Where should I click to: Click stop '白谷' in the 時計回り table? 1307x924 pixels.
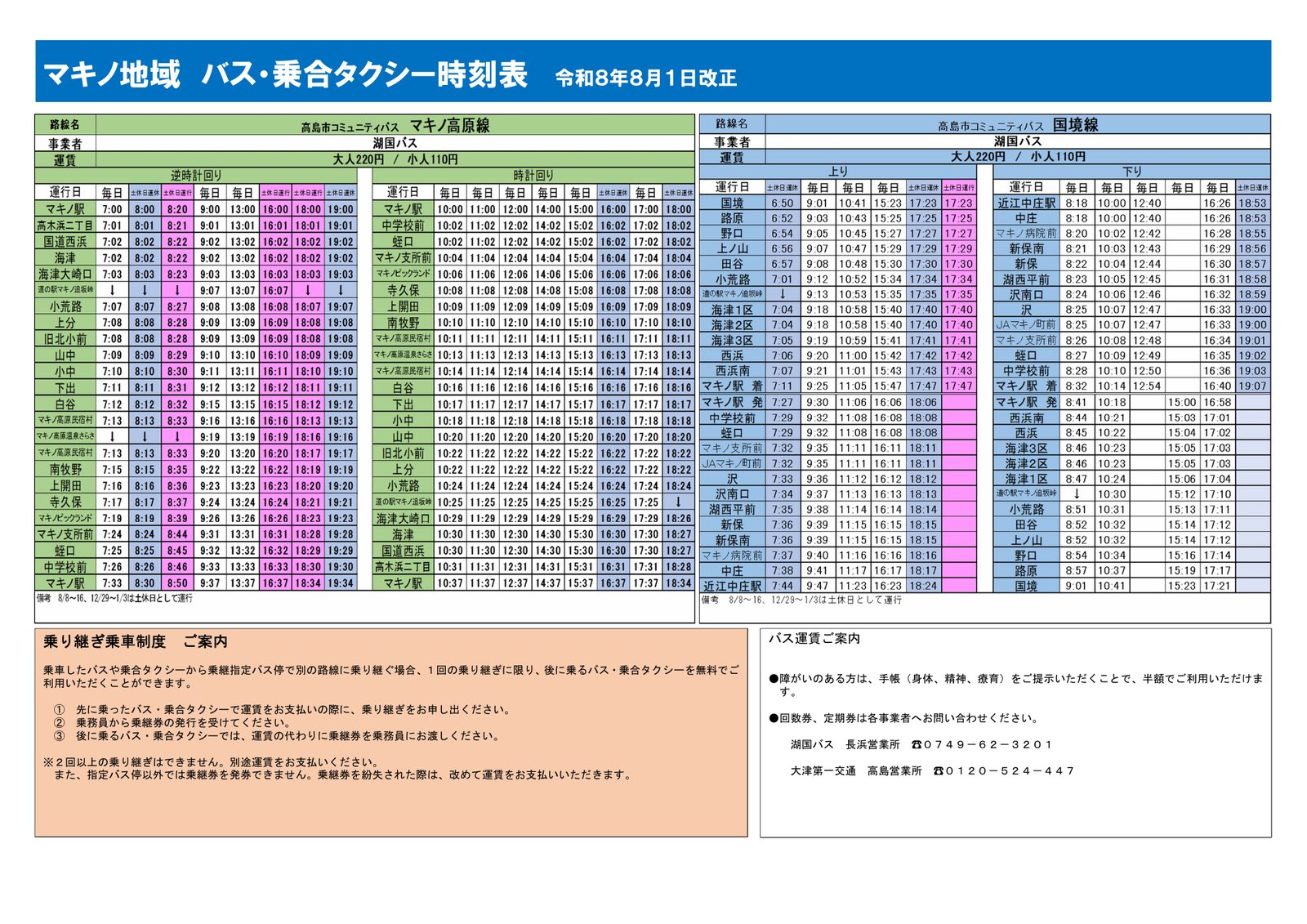tap(404, 388)
